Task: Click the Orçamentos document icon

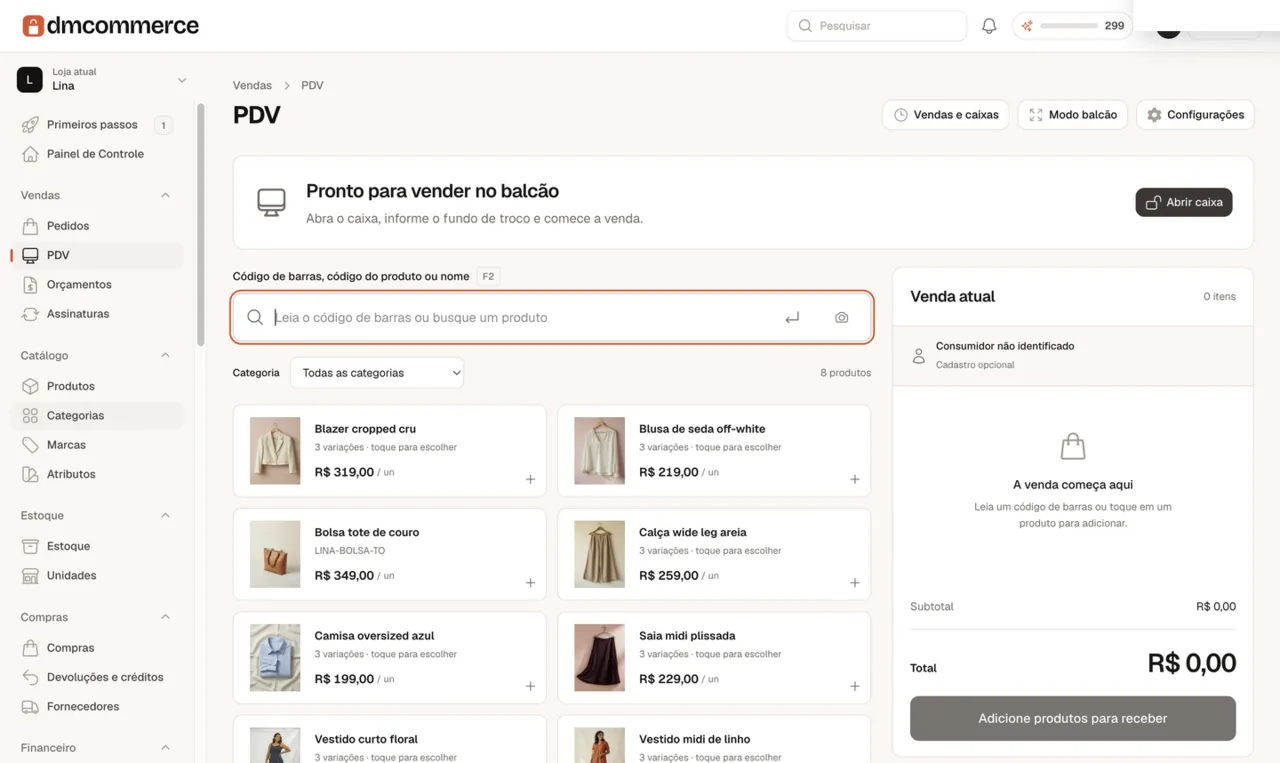Action: coord(30,285)
